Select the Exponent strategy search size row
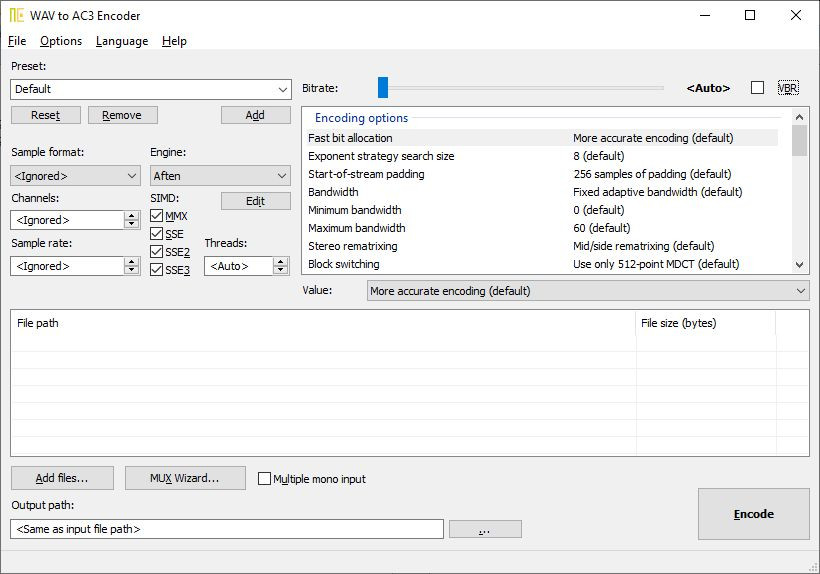The width and height of the screenshot is (820, 574). click(x=542, y=156)
